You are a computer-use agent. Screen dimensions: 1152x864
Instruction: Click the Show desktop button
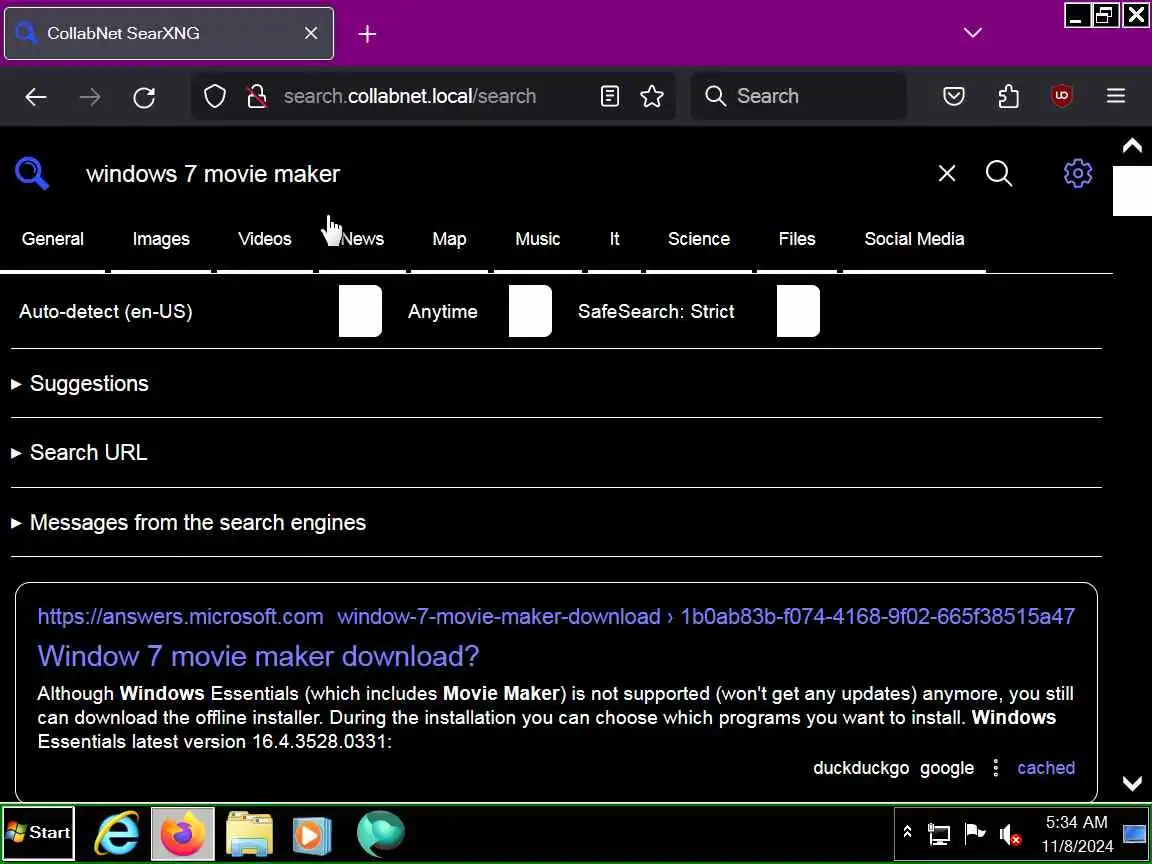pos(1134,833)
